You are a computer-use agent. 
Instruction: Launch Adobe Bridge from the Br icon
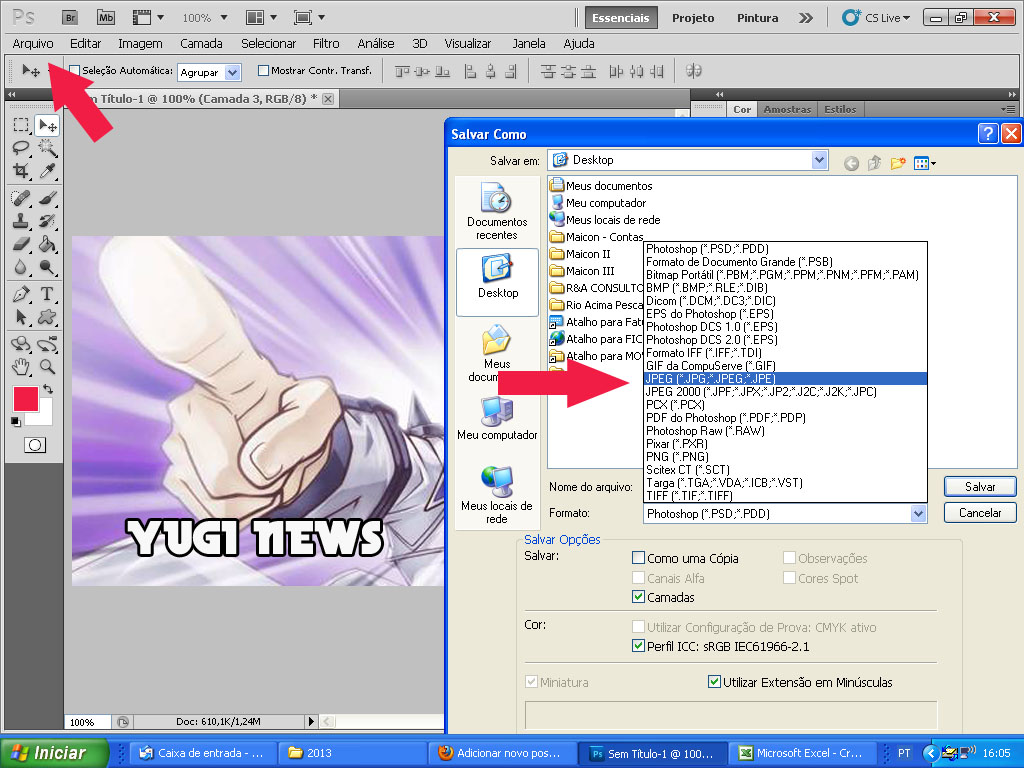(x=70, y=17)
